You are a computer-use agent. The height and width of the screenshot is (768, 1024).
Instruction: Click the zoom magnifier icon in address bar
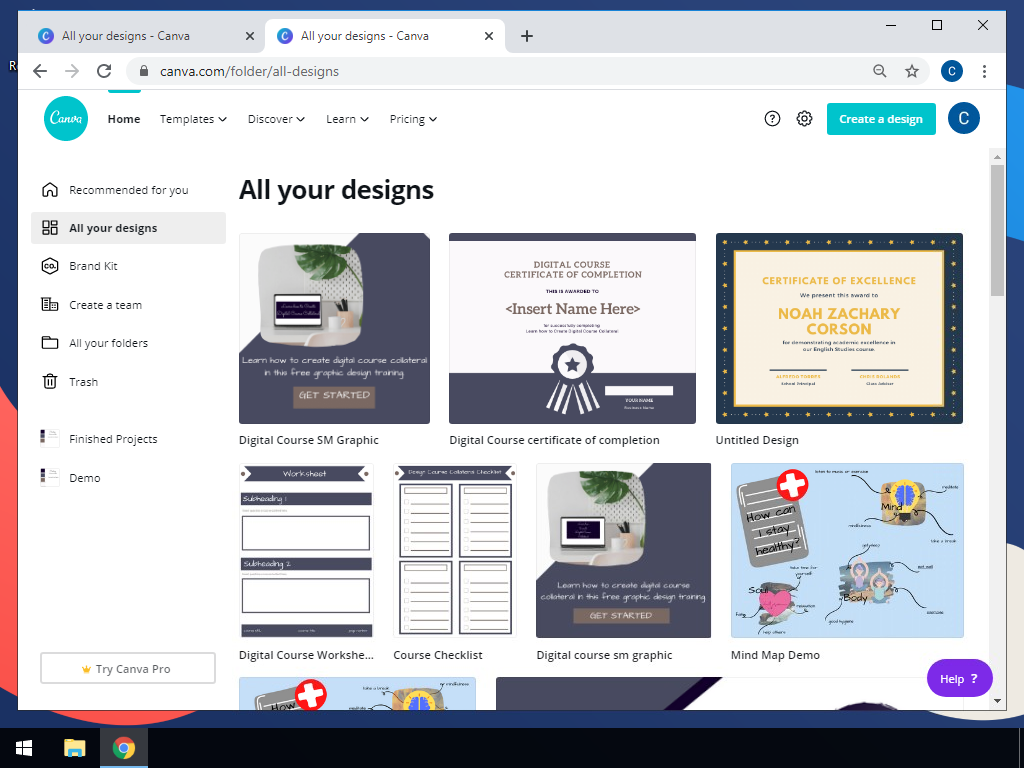(880, 71)
